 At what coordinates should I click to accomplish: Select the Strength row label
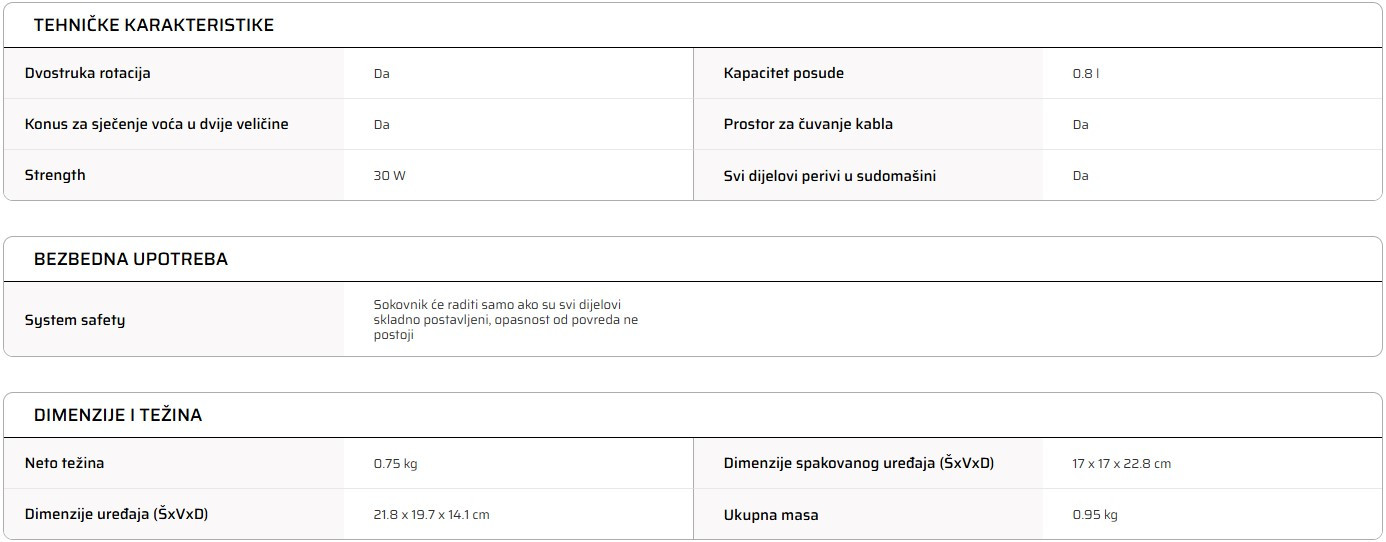click(x=55, y=175)
